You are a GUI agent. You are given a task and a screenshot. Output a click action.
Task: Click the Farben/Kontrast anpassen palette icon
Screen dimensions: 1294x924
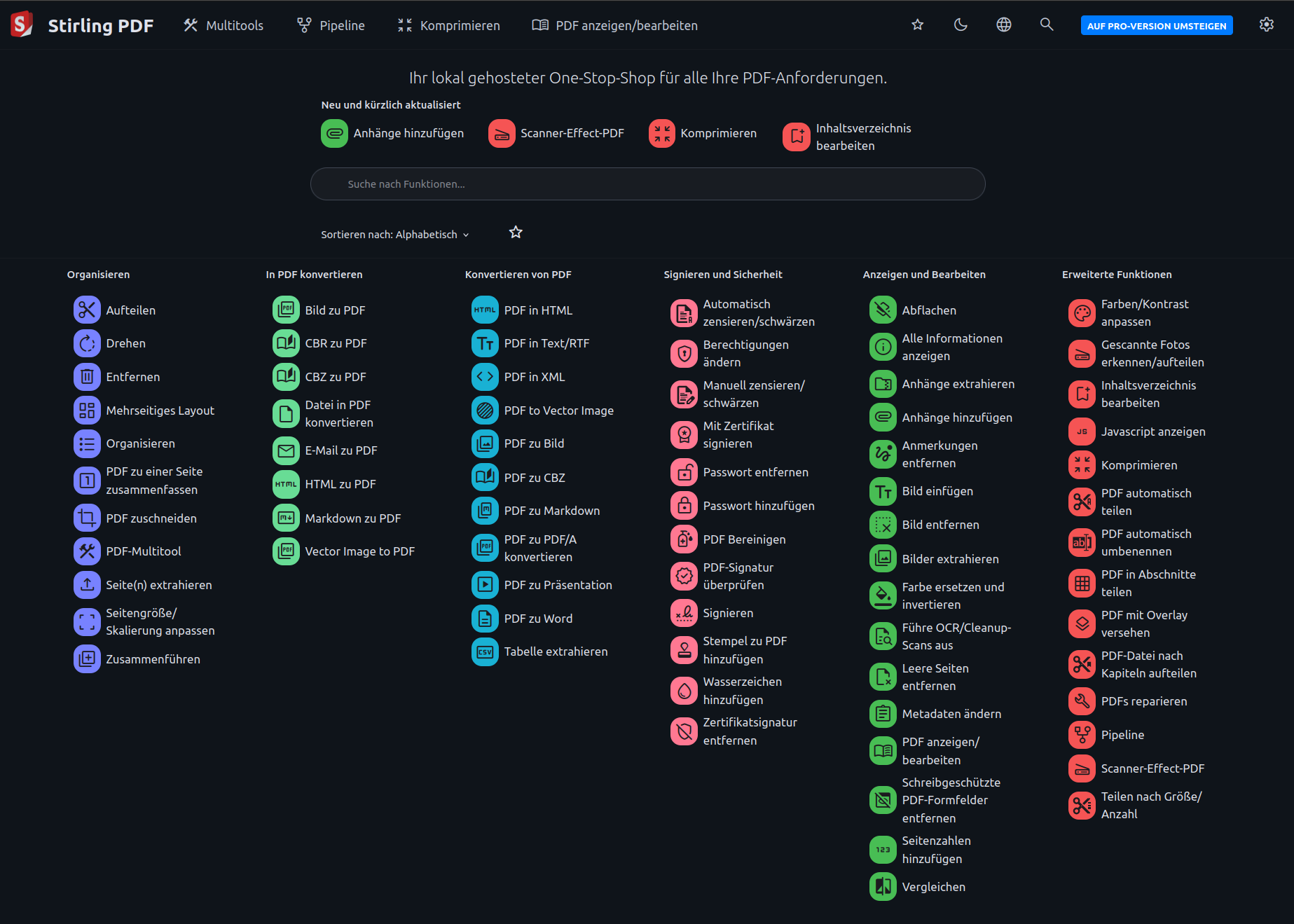(x=1082, y=313)
